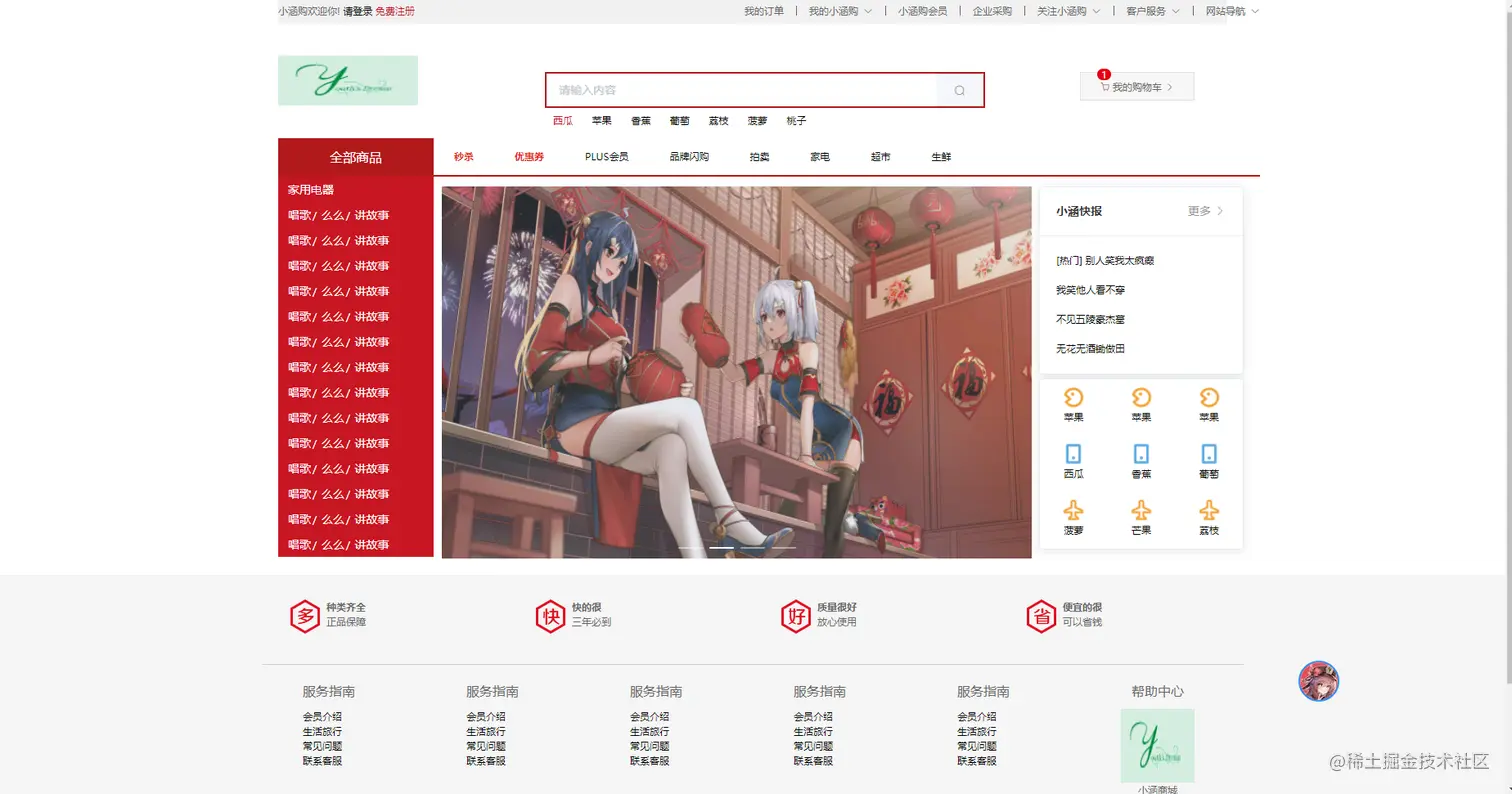Click the red hexagon 多 icon
The width and height of the screenshot is (1512, 794).
click(x=305, y=616)
